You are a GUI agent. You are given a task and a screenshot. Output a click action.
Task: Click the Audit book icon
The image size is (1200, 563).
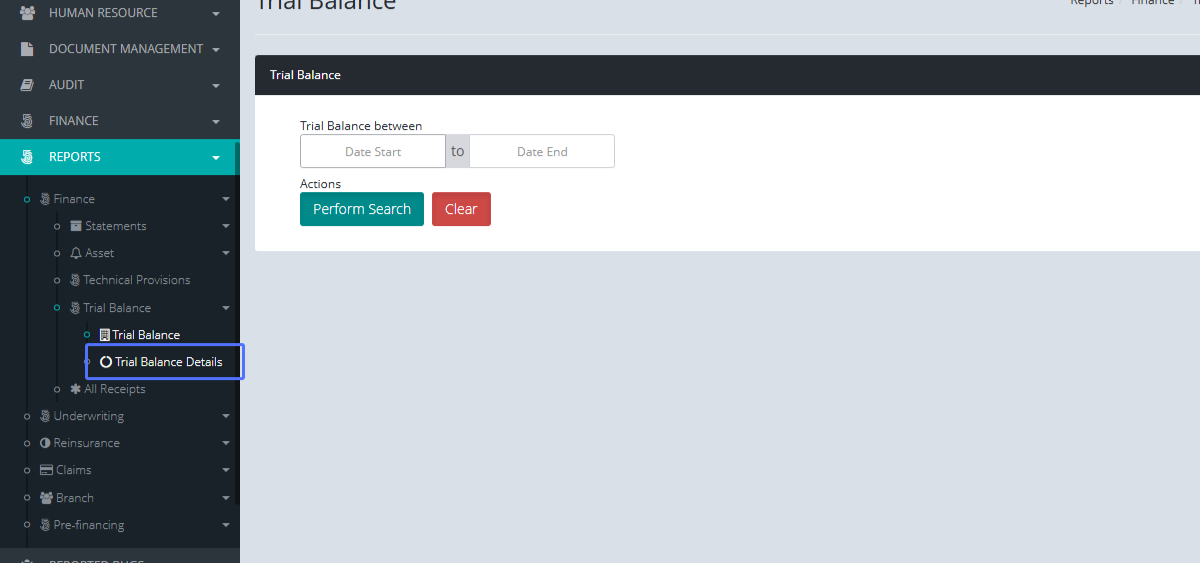tap(27, 85)
